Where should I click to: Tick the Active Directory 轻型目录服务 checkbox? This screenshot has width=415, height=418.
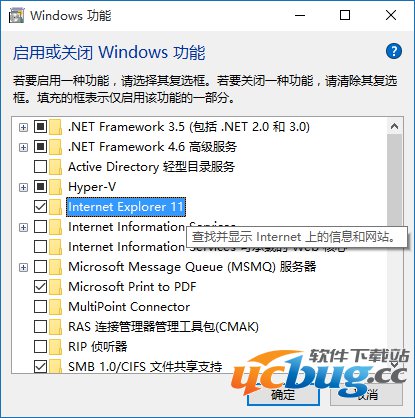(x=40, y=167)
